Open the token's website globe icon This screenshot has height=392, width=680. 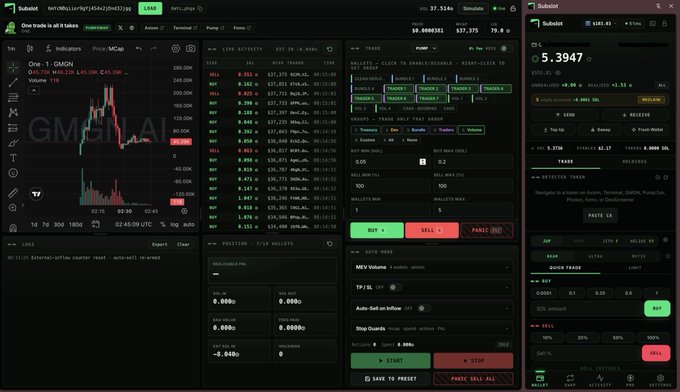(131, 28)
